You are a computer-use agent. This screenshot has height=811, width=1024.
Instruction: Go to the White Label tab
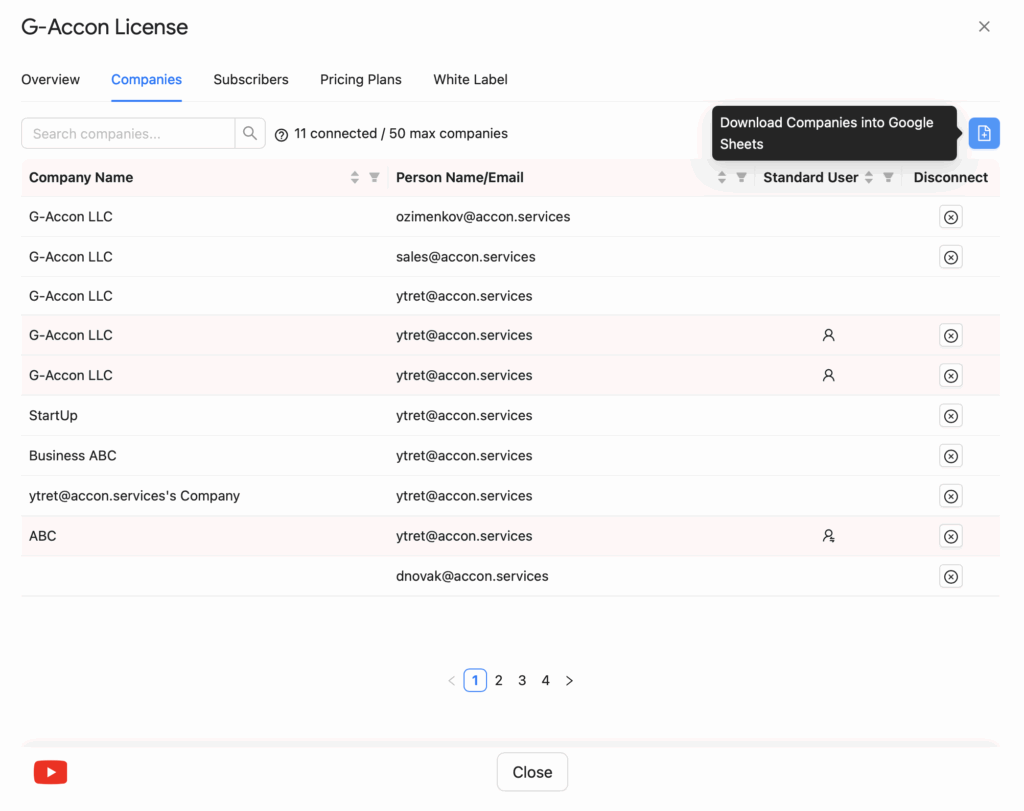470,80
